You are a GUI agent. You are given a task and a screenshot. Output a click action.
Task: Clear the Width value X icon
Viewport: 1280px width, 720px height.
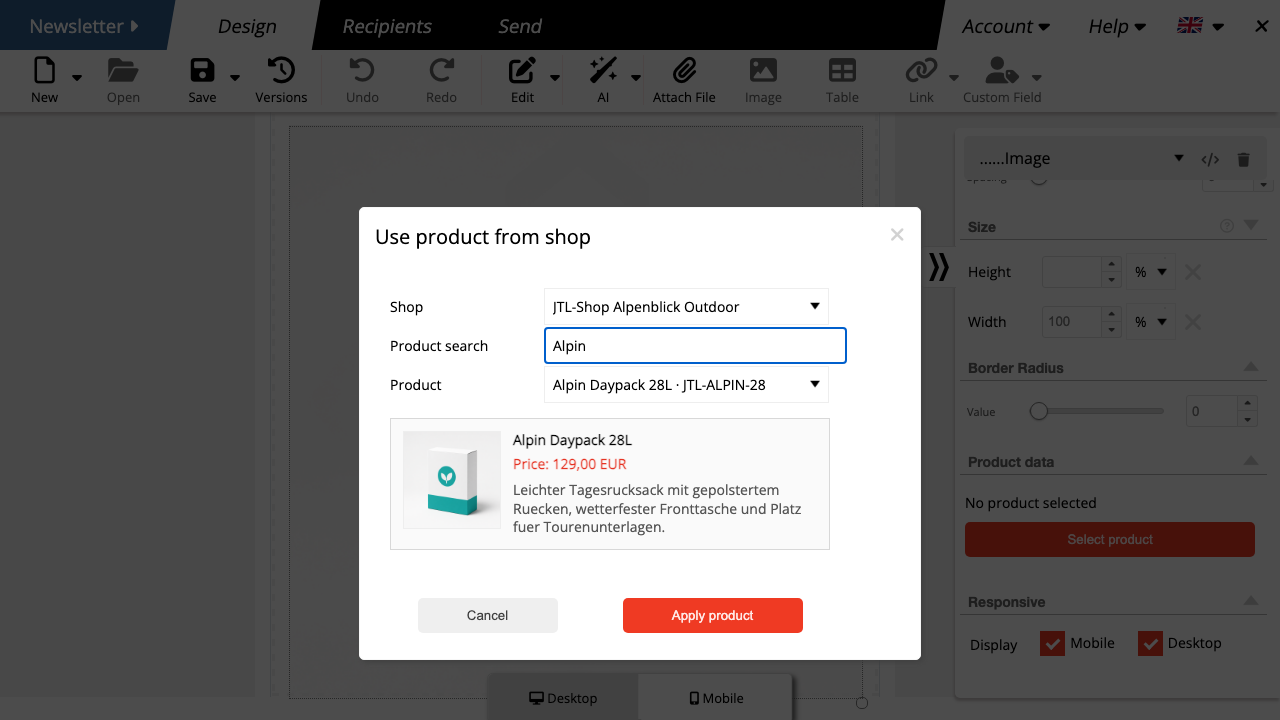tap(1193, 322)
